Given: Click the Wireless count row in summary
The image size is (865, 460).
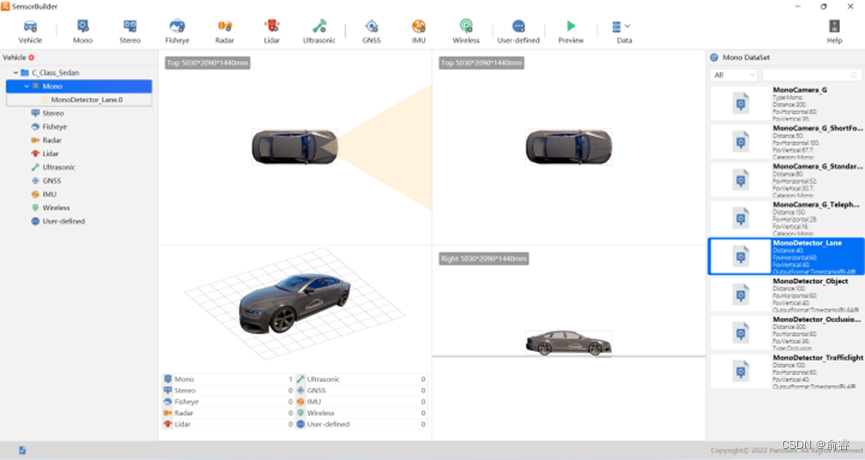Looking at the screenshot, I should click(361, 413).
